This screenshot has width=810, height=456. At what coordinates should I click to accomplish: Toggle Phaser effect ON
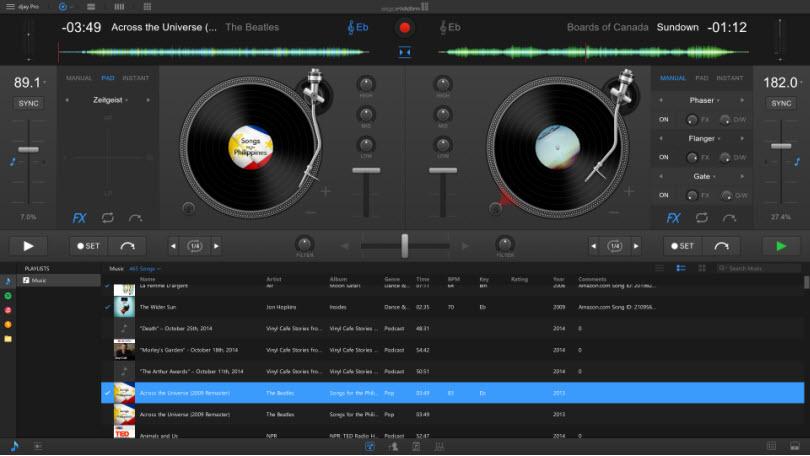[664, 119]
